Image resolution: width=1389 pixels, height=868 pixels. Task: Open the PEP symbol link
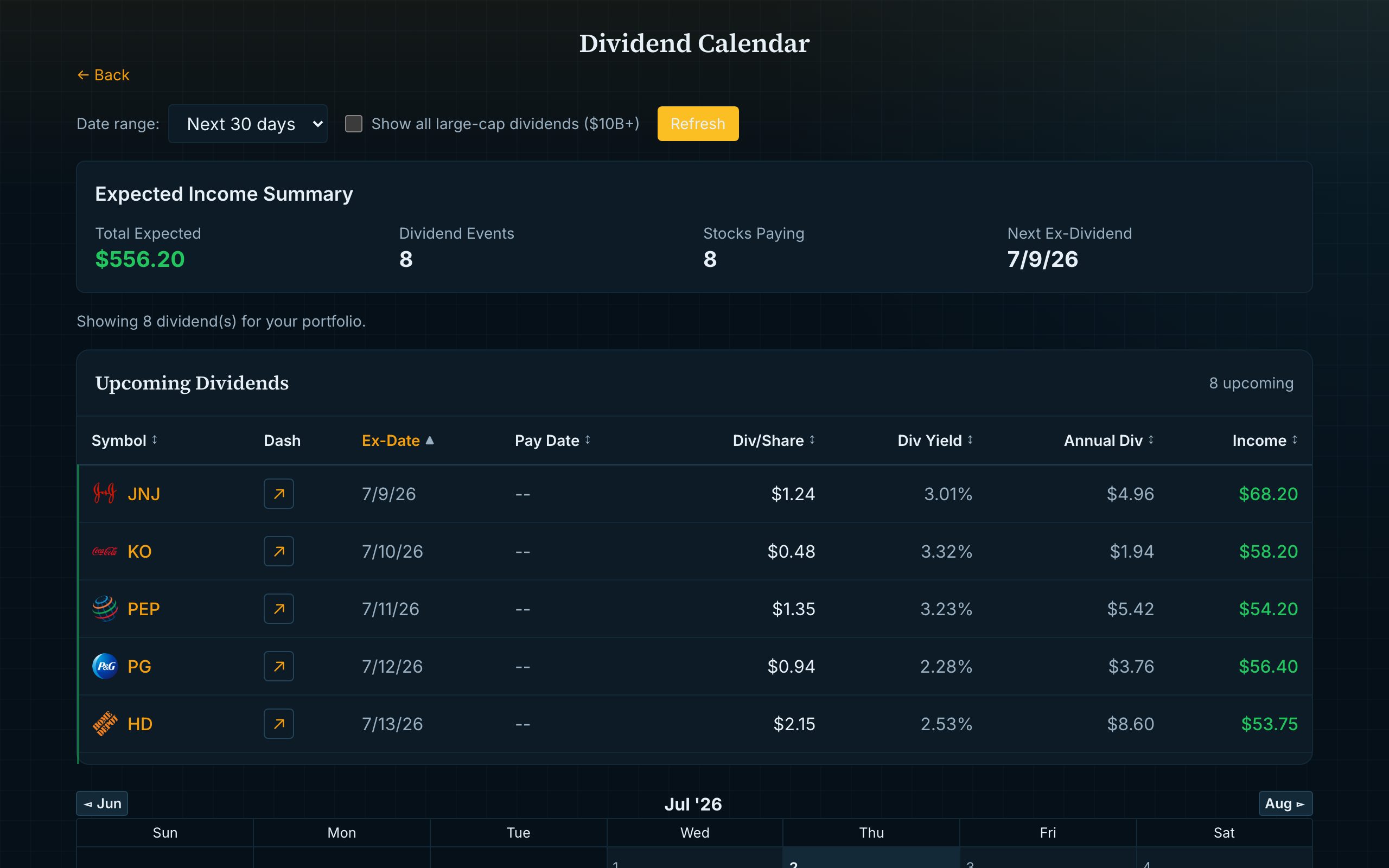click(143, 609)
